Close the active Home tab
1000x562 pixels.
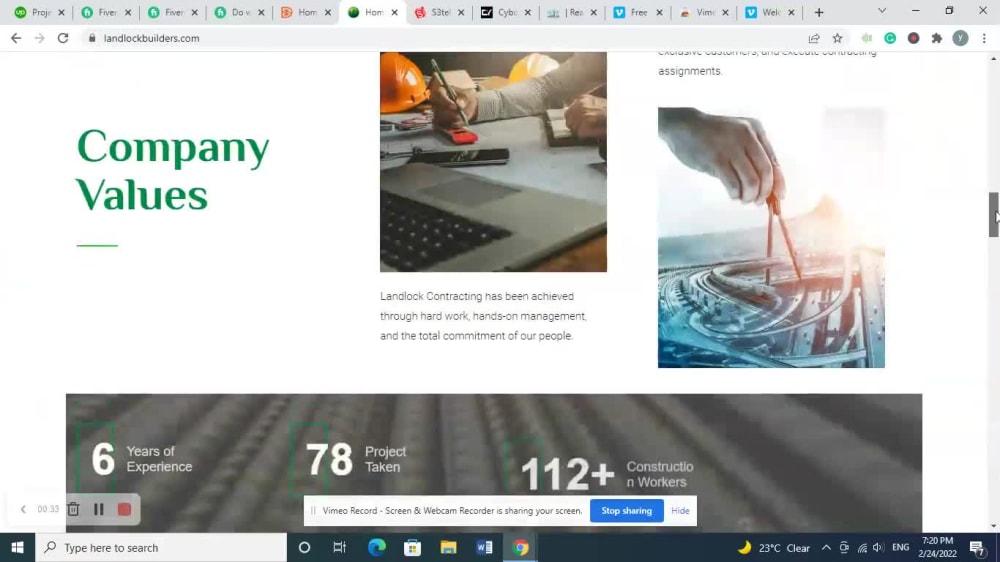(394, 12)
